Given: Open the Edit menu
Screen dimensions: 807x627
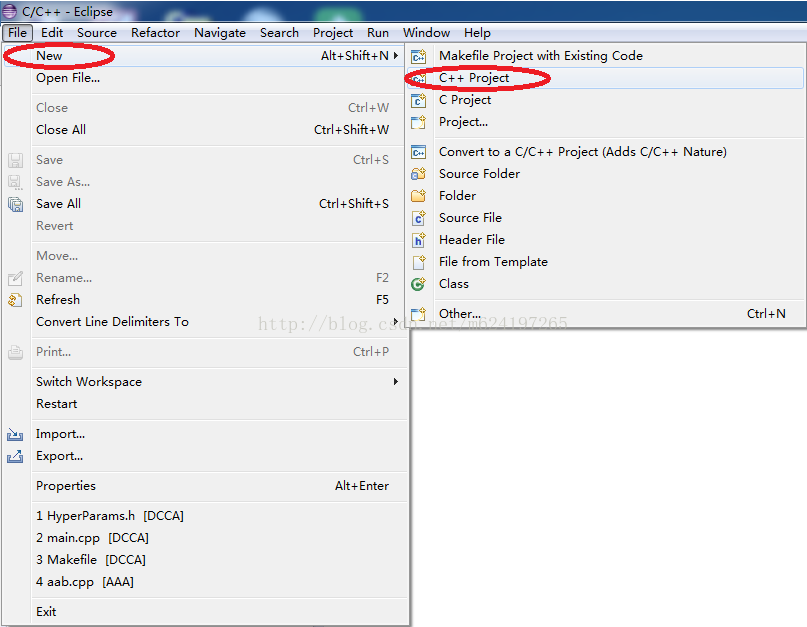Looking at the screenshot, I should tap(52, 33).
